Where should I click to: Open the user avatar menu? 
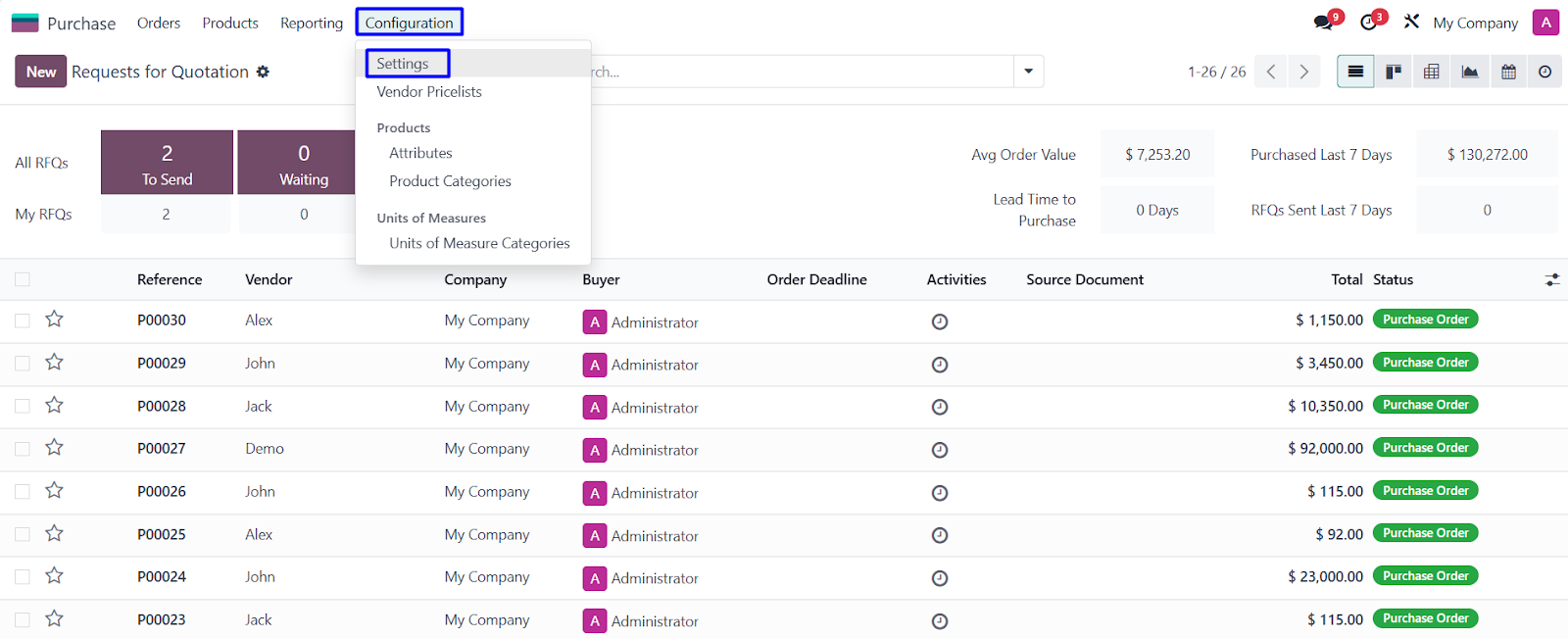pos(1545,22)
